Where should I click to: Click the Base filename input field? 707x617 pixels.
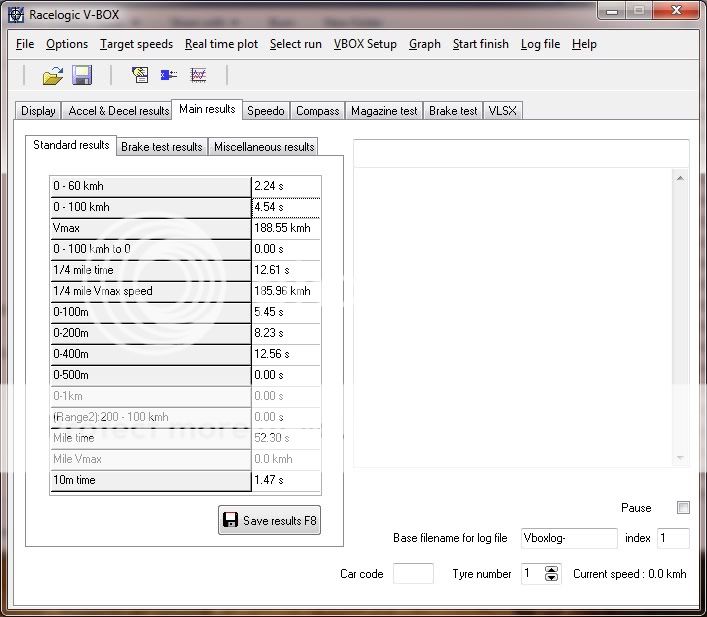(x=569, y=538)
